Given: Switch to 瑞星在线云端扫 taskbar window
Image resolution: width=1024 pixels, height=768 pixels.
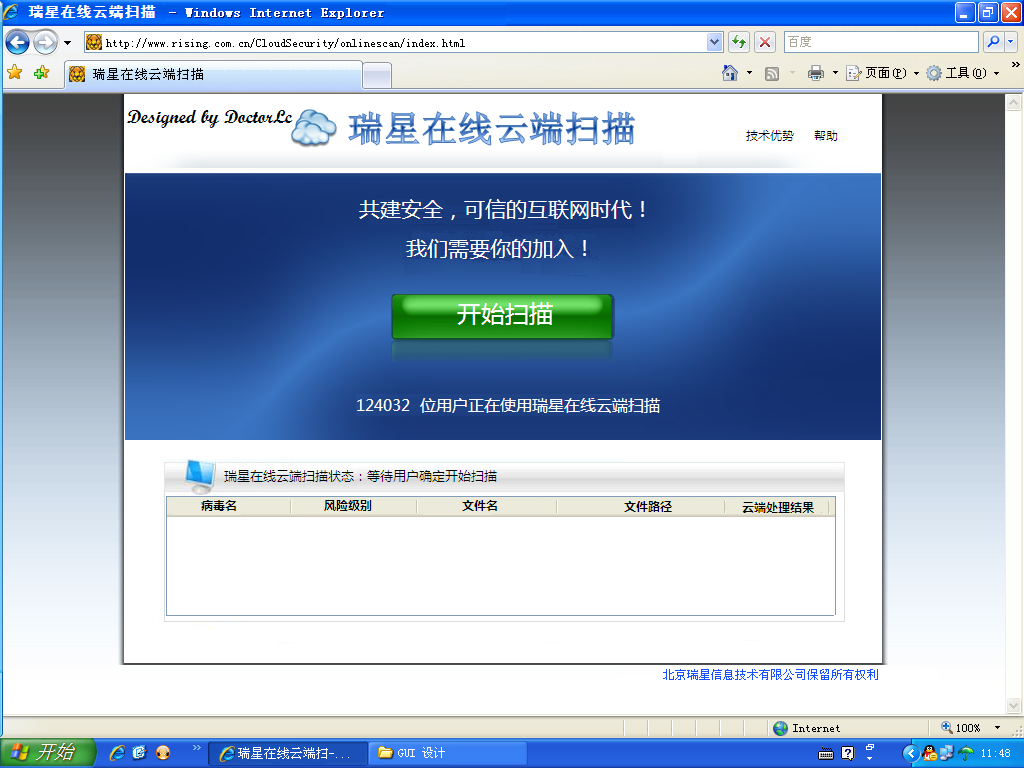Looking at the screenshot, I should click(x=288, y=754).
